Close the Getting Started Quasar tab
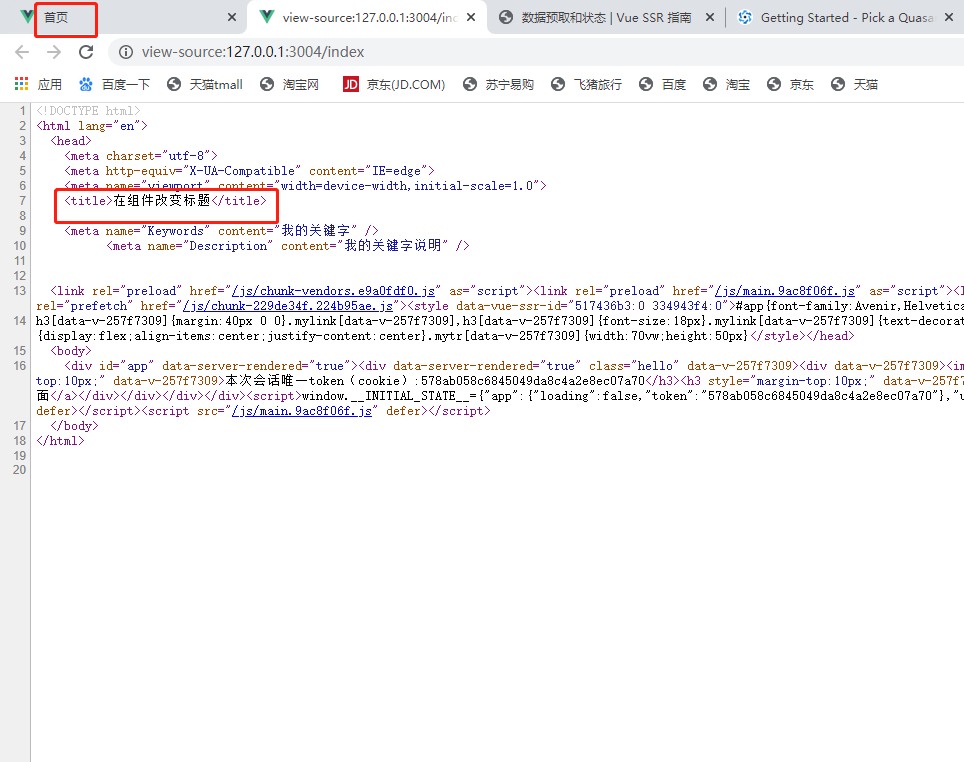The image size is (964, 762). tap(949, 17)
